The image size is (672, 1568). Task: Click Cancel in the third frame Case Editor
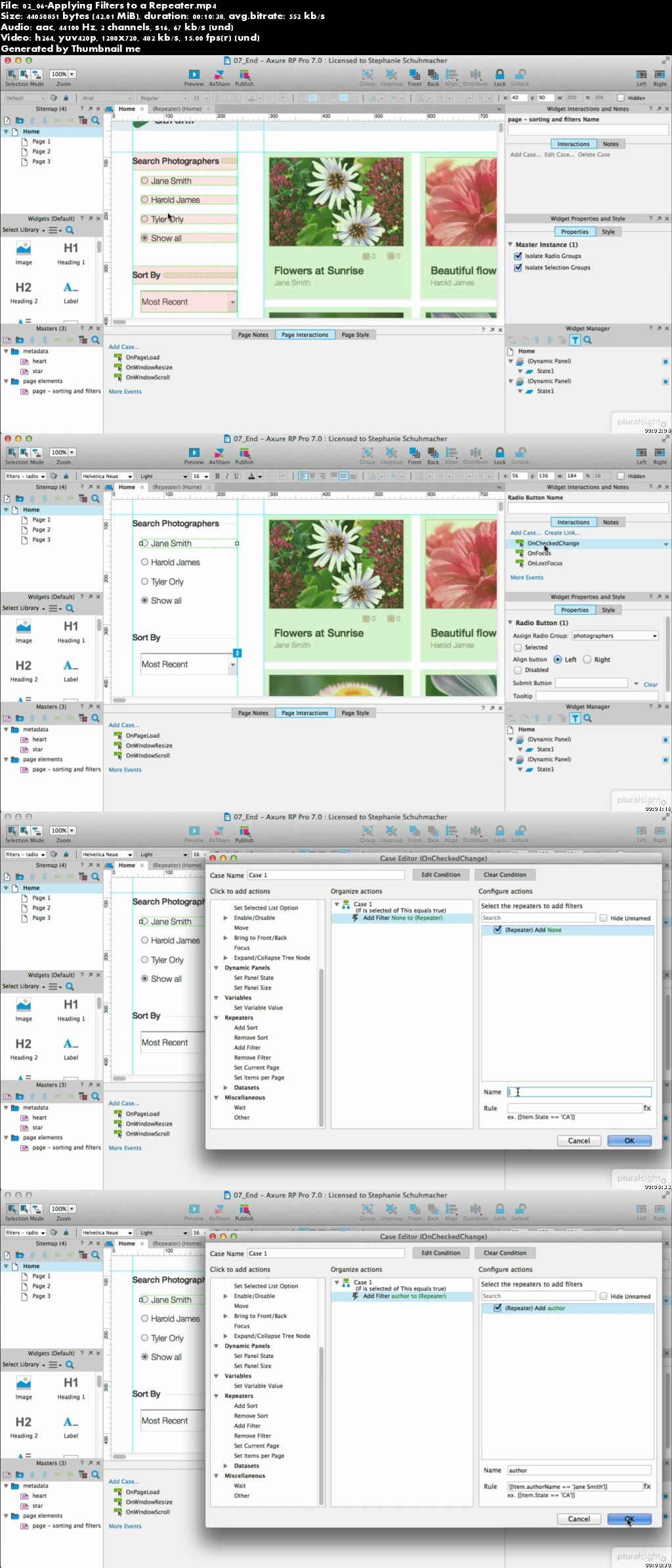click(579, 1141)
